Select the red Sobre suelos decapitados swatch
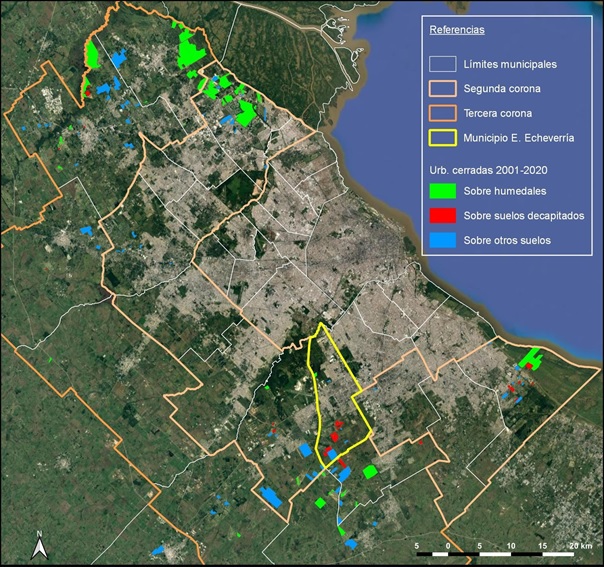Image resolution: width=605 pixels, height=567 pixels. pyautogui.click(x=442, y=215)
